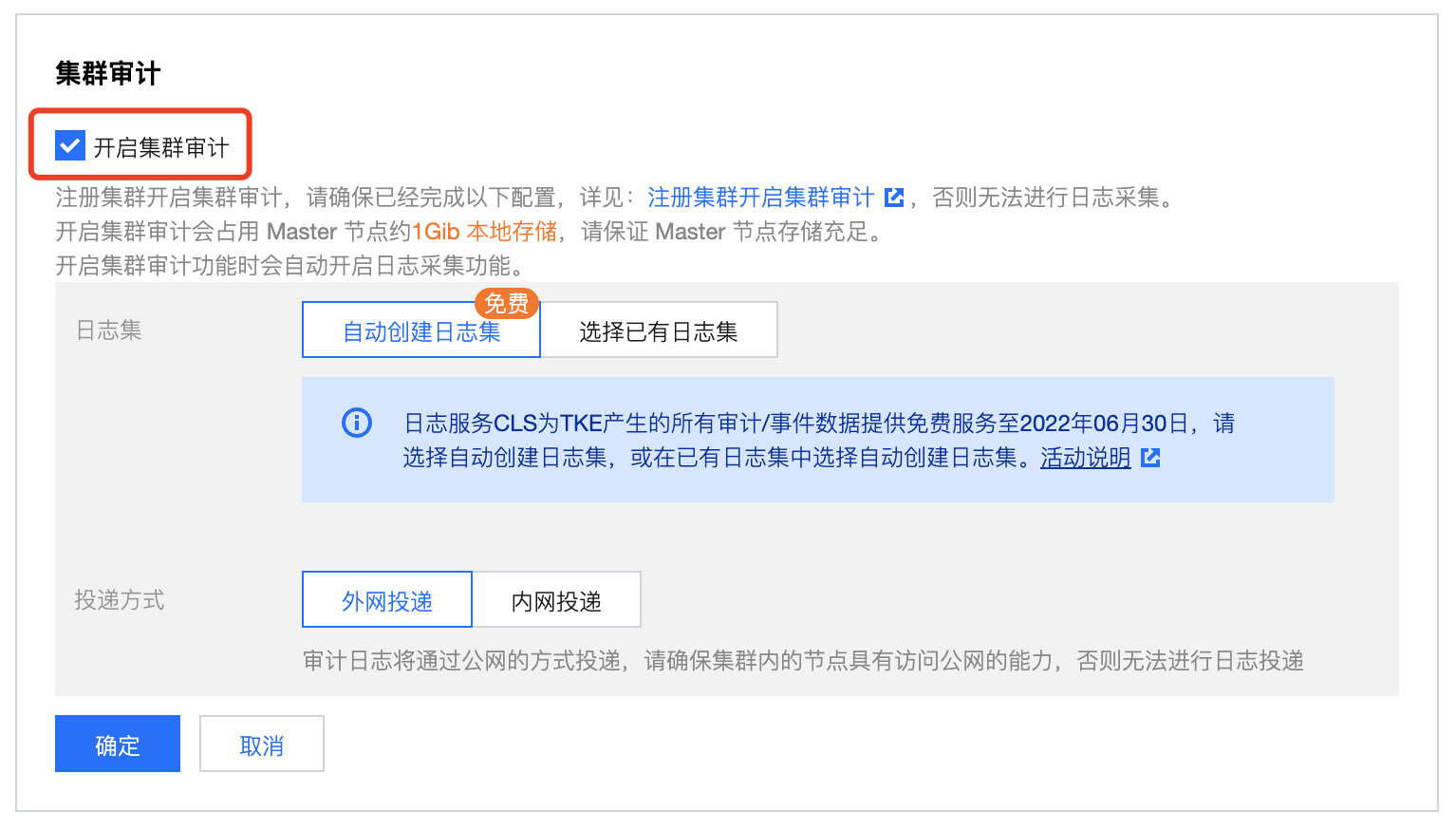
Task: Toggle the 开启集群审计 checkbox
Action: 71,146
